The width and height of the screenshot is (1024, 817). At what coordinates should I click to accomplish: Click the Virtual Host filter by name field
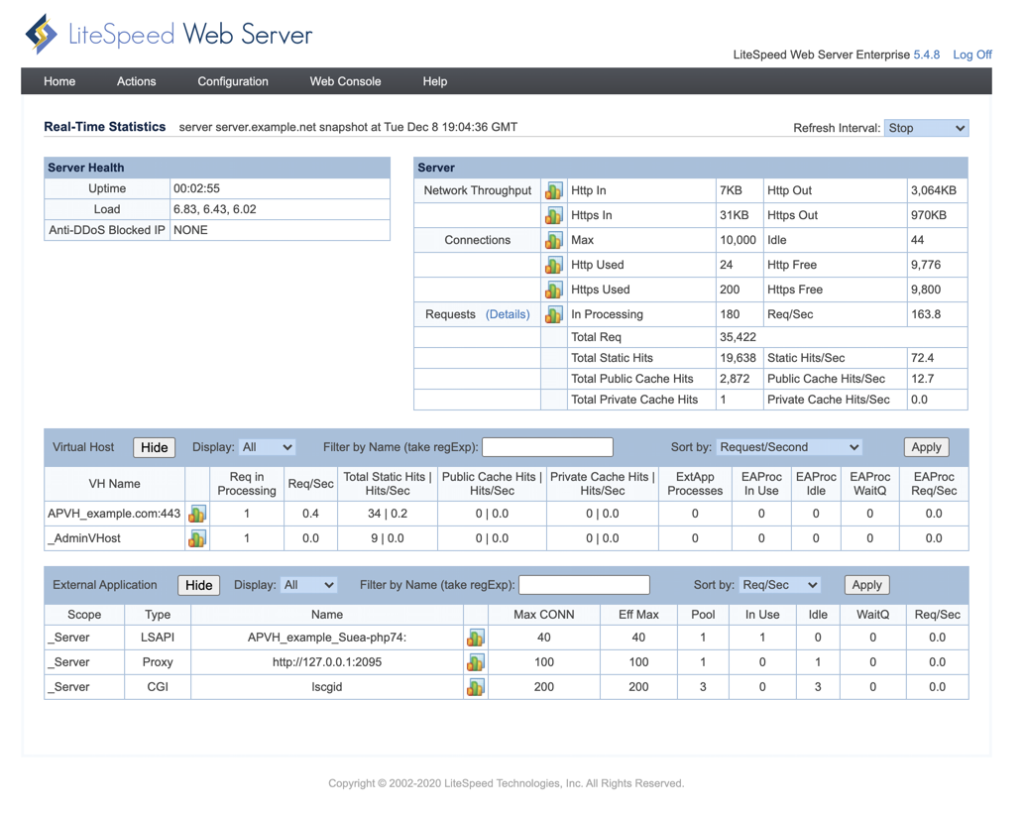[548, 447]
